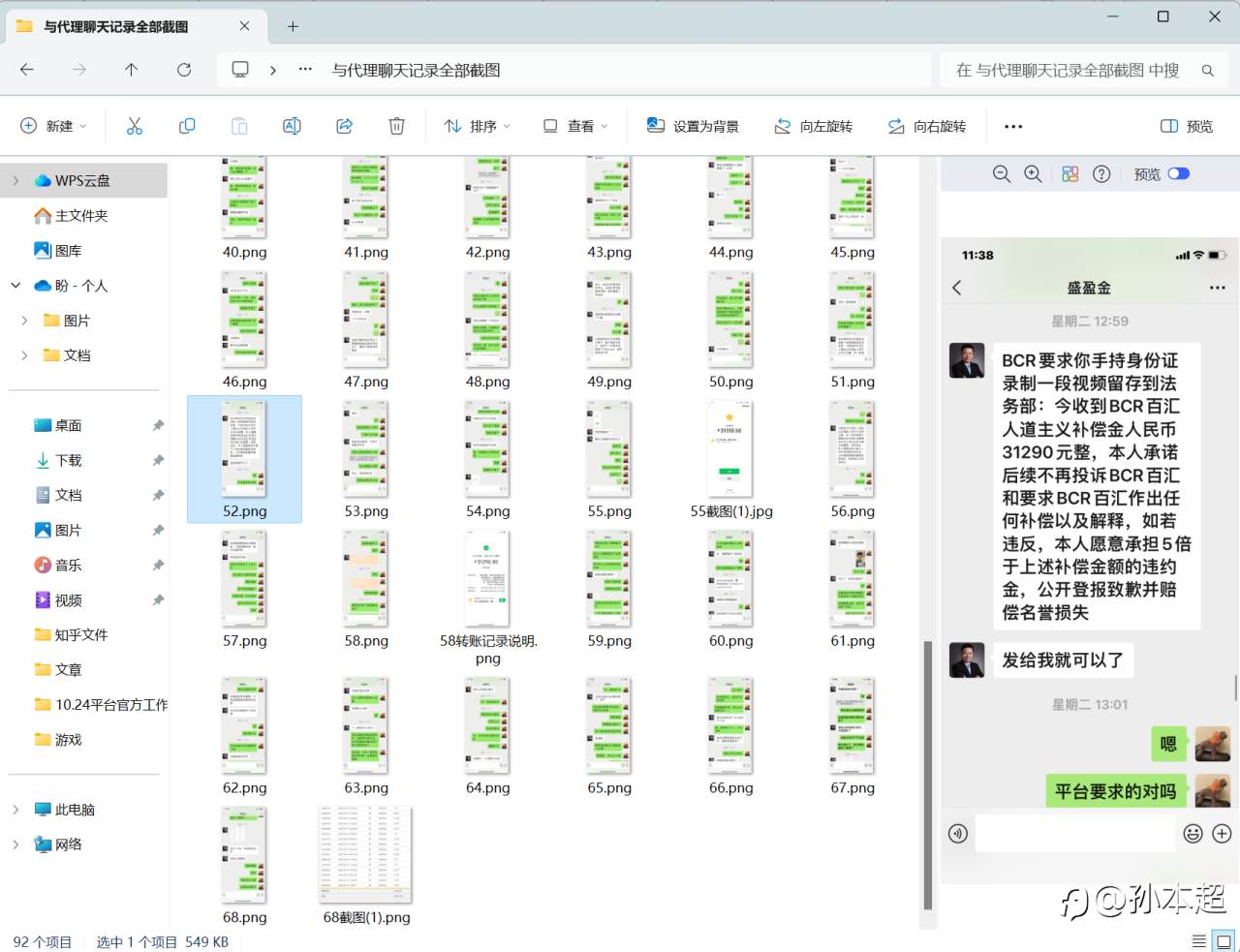Image resolution: width=1240 pixels, height=952 pixels.
Task: Select file 52.png thumbnail
Action: (244, 449)
